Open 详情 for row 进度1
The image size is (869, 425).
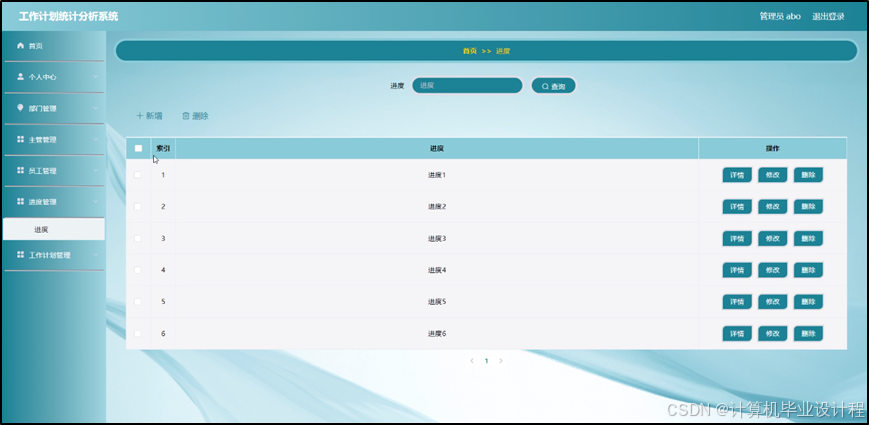737,175
